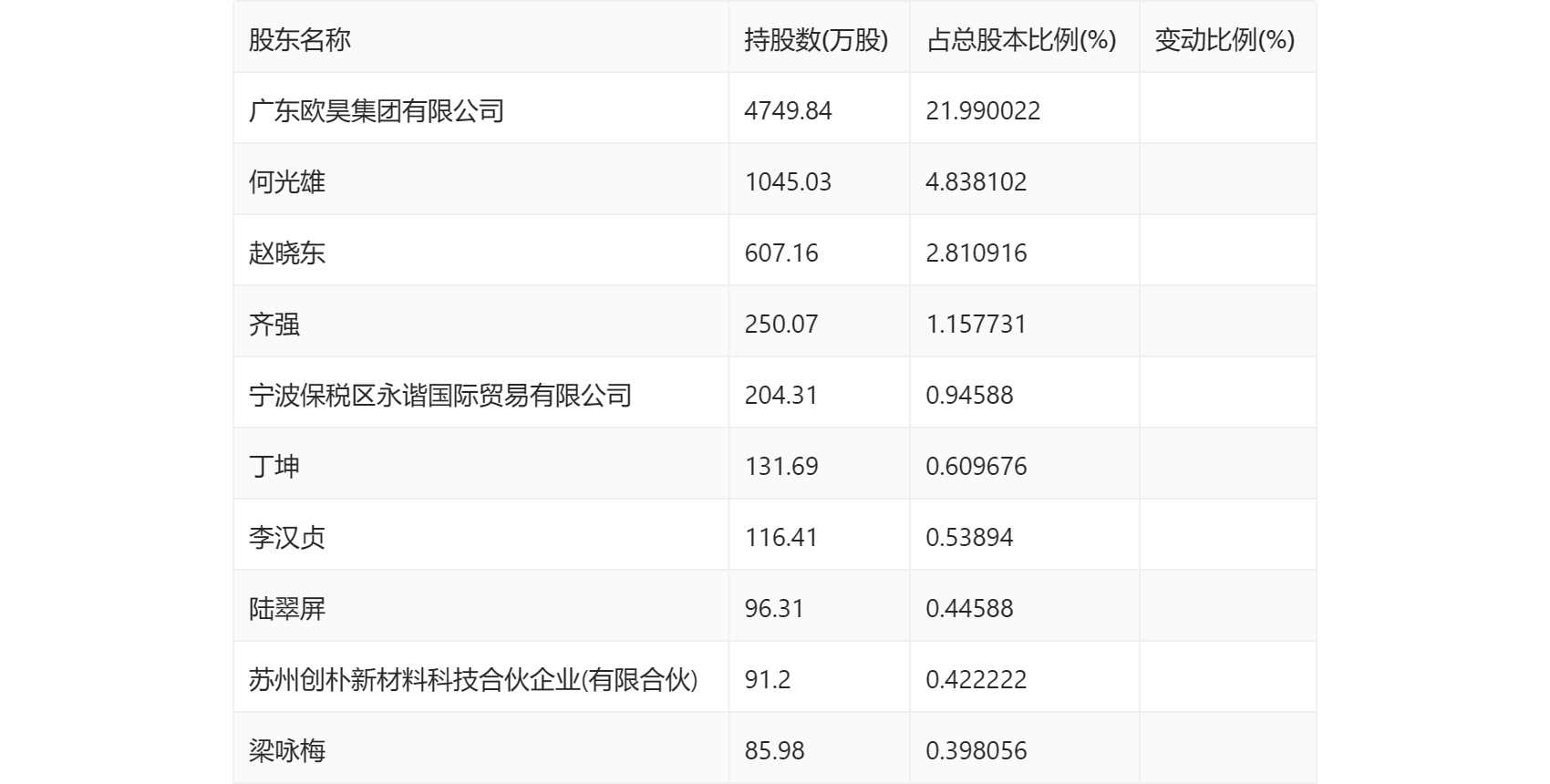1550x784 pixels.
Task: Click share ratio 21.990022
Action: pyautogui.click(x=983, y=111)
